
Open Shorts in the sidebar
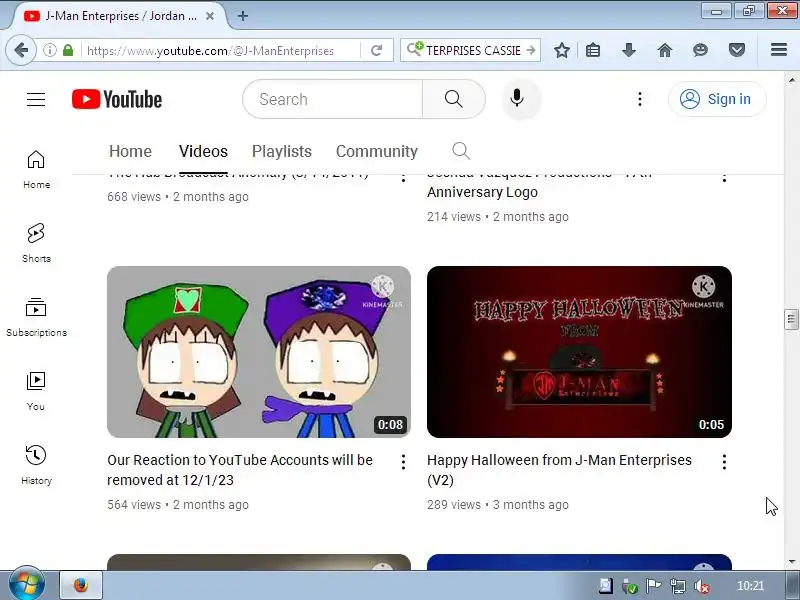(36, 243)
